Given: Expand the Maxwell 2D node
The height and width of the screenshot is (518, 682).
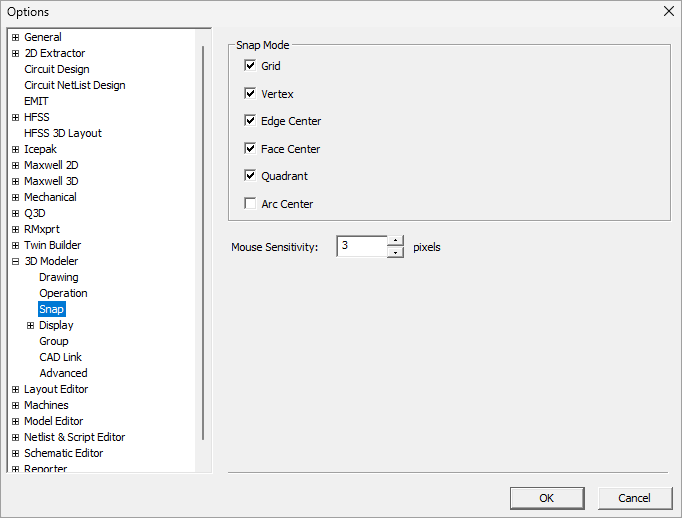Looking at the screenshot, I should [16, 166].
